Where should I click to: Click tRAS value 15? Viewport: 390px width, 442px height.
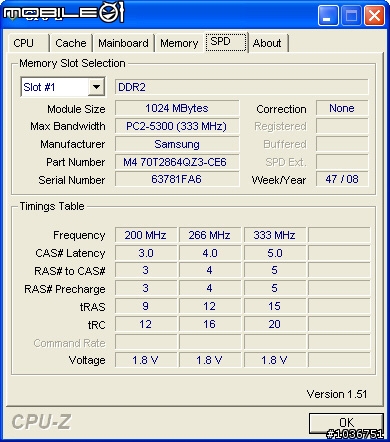click(275, 306)
